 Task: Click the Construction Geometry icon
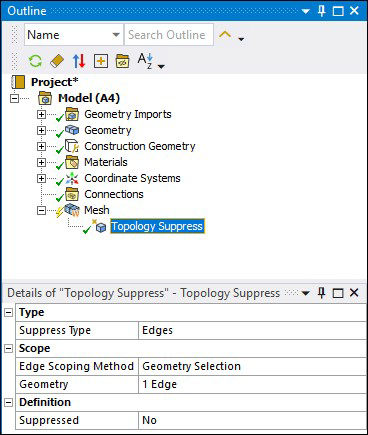pos(72,146)
